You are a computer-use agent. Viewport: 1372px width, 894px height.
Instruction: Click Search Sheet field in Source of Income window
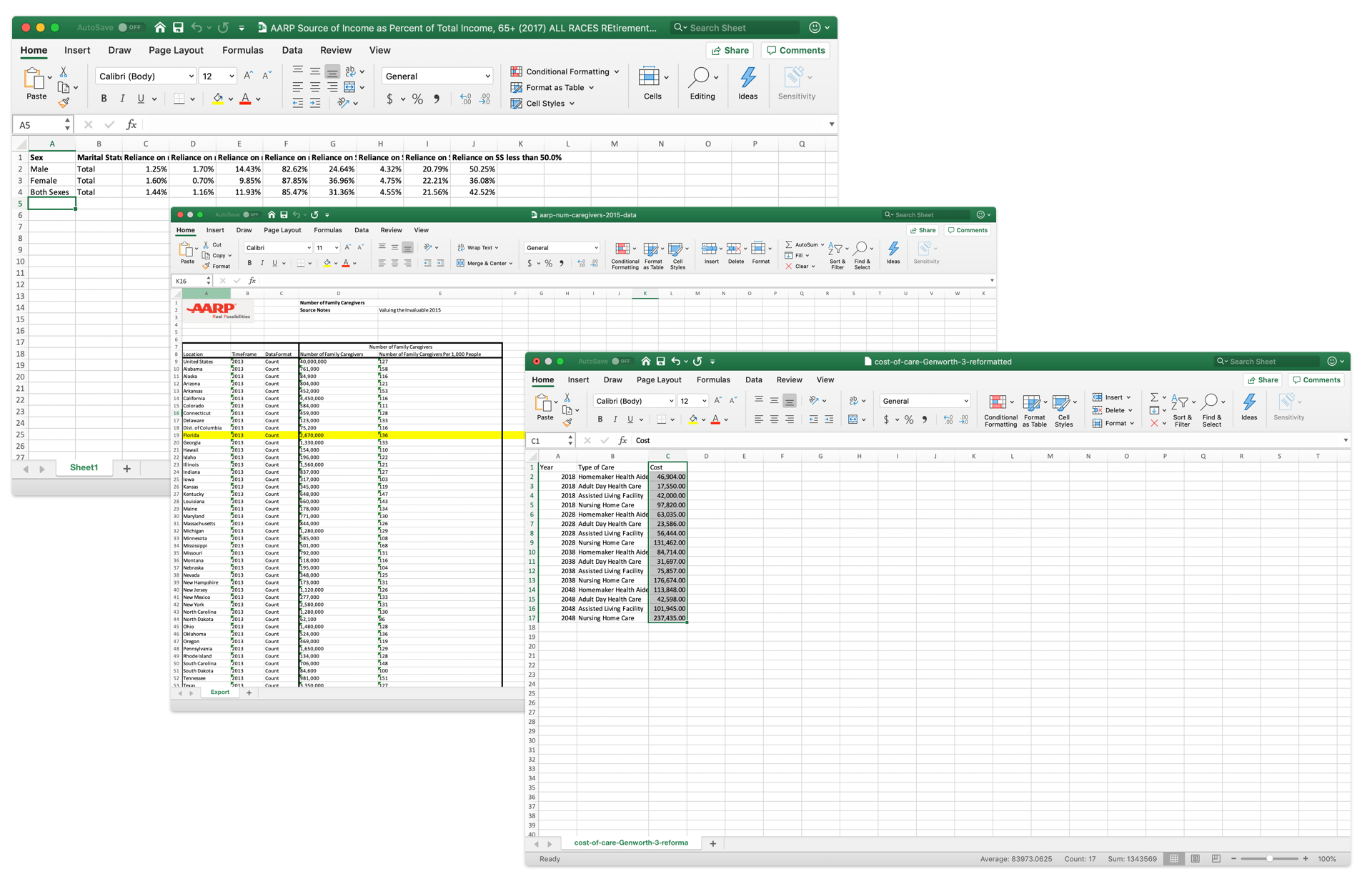click(736, 28)
